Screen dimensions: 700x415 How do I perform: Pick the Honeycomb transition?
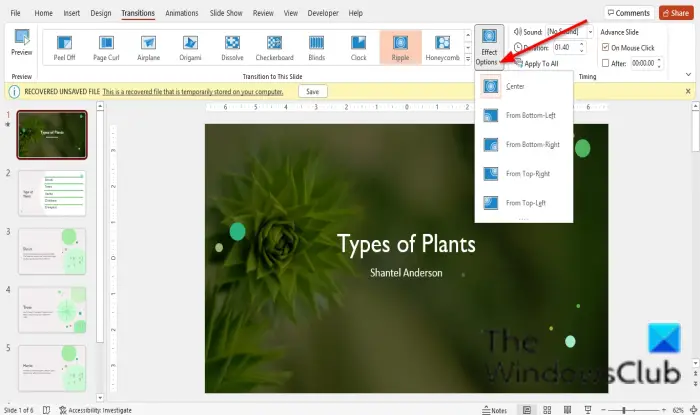click(443, 48)
